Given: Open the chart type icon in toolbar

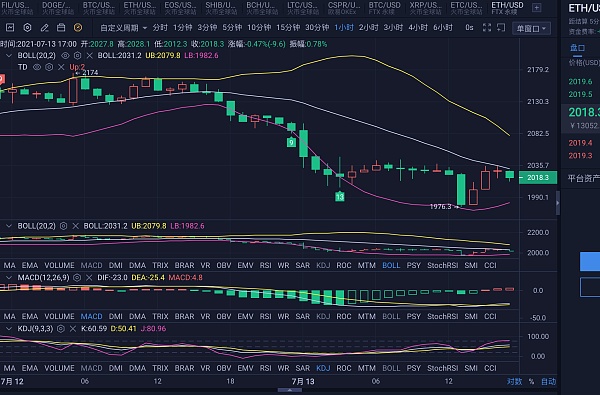Looking at the screenshot, I should (x=10, y=28).
